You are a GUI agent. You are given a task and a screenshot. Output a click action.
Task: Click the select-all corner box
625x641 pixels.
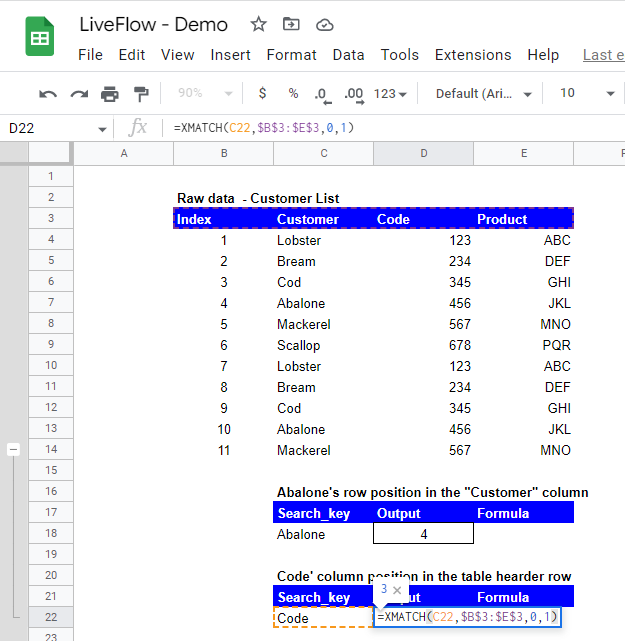pos(51,153)
